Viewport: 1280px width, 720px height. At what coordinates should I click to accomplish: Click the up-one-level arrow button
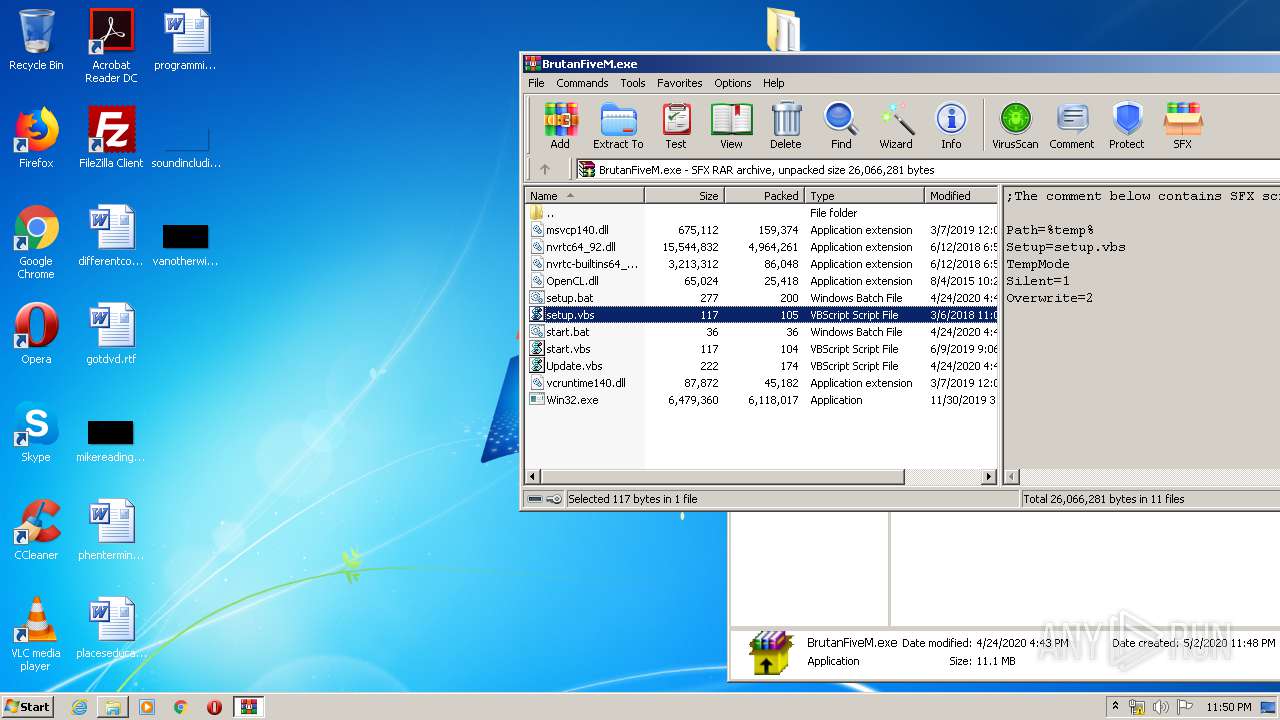click(x=545, y=170)
